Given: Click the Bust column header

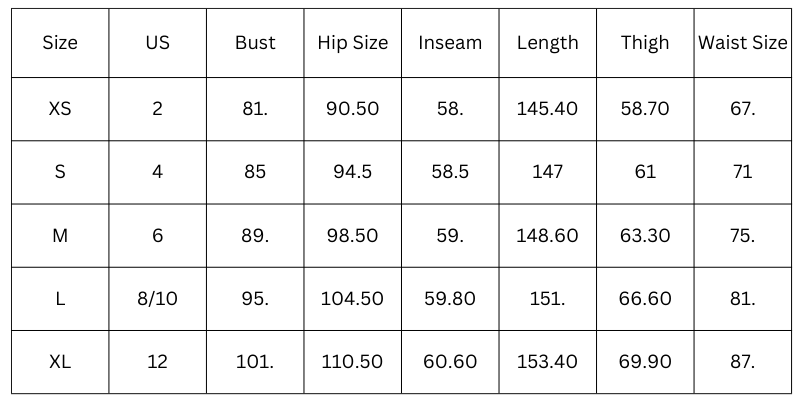Looking at the screenshot, I should click(x=255, y=43).
